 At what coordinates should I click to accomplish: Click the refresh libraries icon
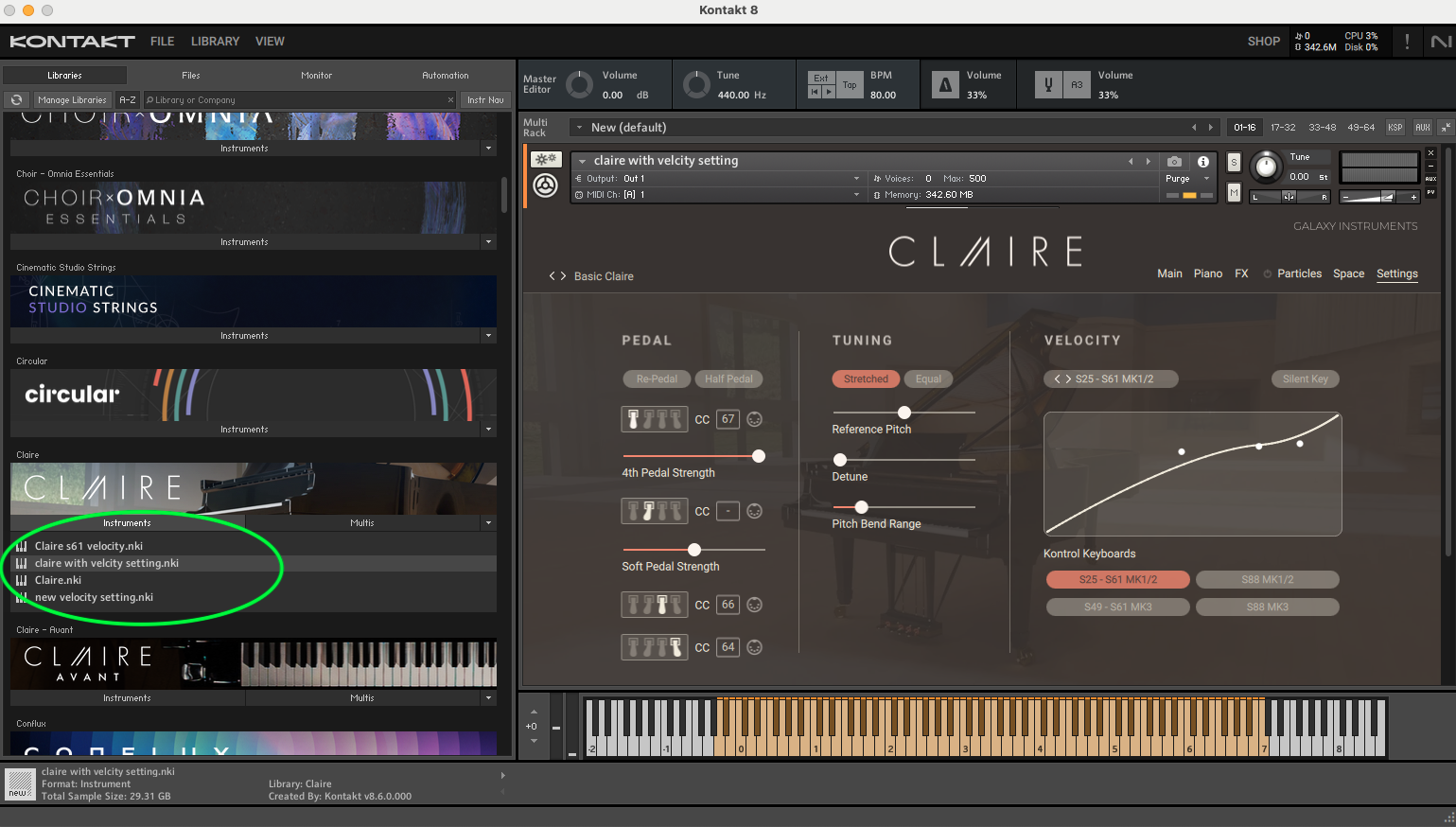[x=16, y=99]
